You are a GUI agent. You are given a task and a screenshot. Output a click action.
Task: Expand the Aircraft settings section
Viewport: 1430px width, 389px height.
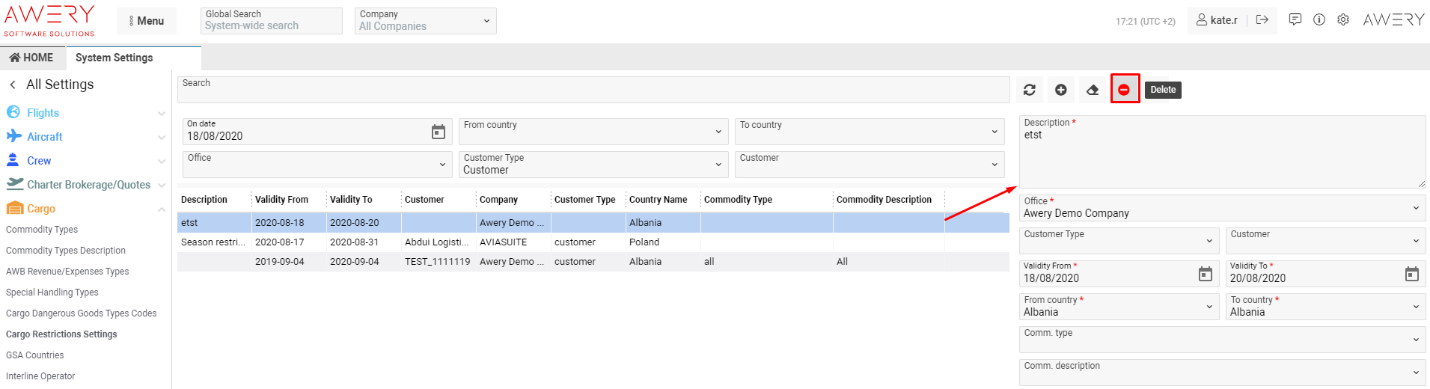(161, 137)
